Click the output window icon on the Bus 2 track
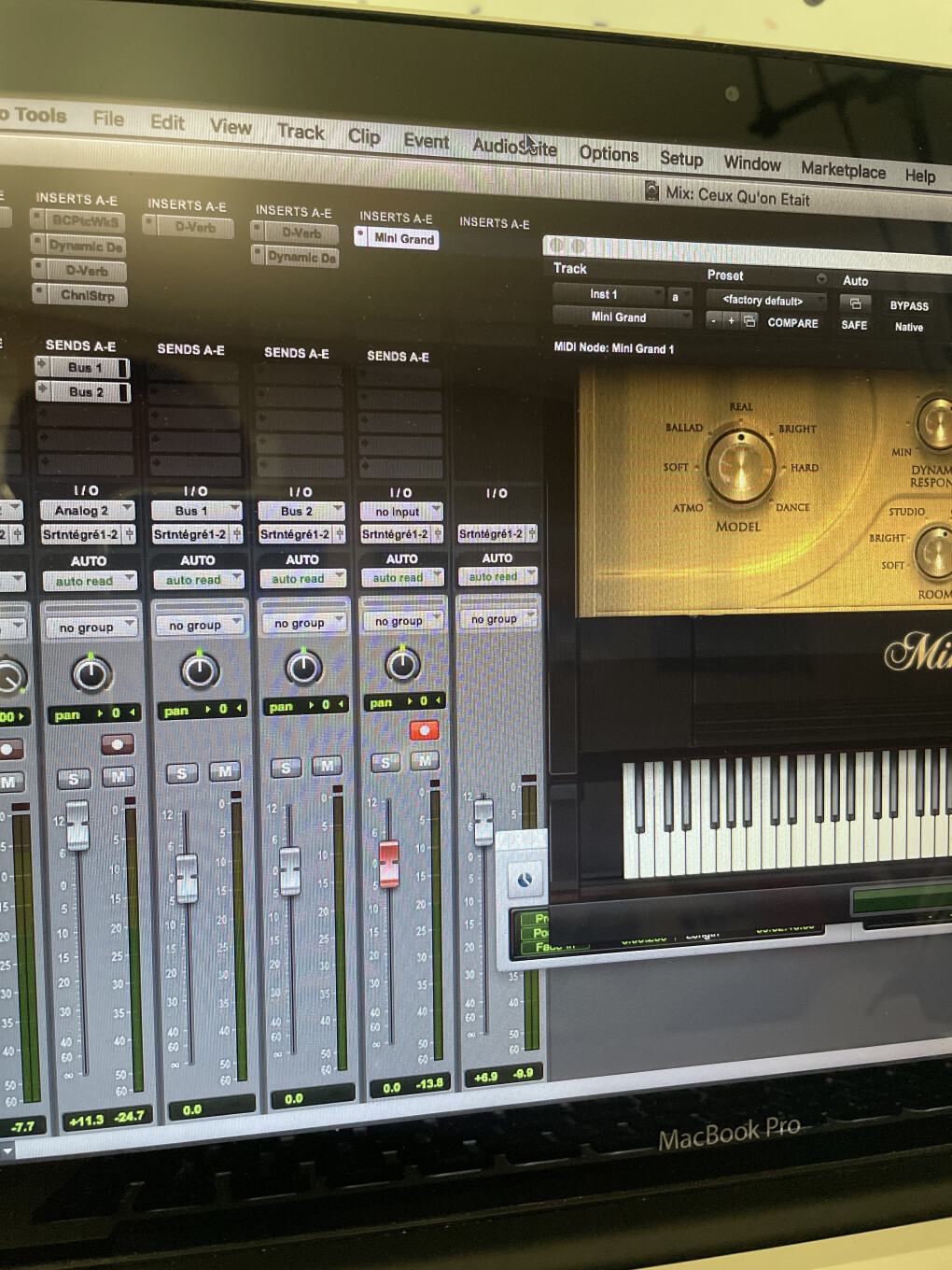This screenshot has width=952, height=1270. pyautogui.click(x=340, y=534)
